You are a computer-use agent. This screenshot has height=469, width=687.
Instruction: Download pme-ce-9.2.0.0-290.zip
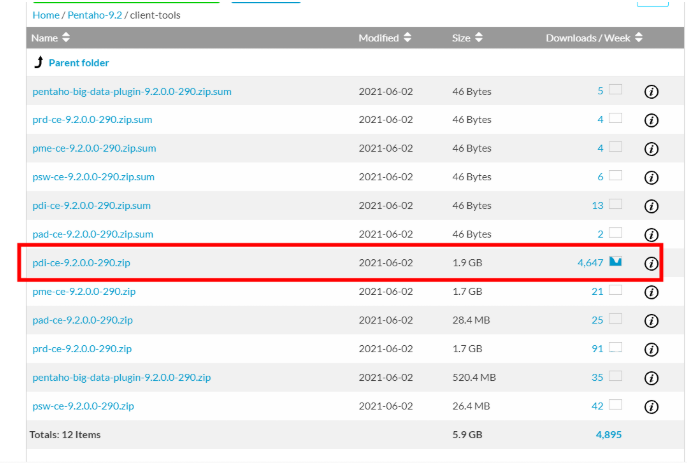84,291
